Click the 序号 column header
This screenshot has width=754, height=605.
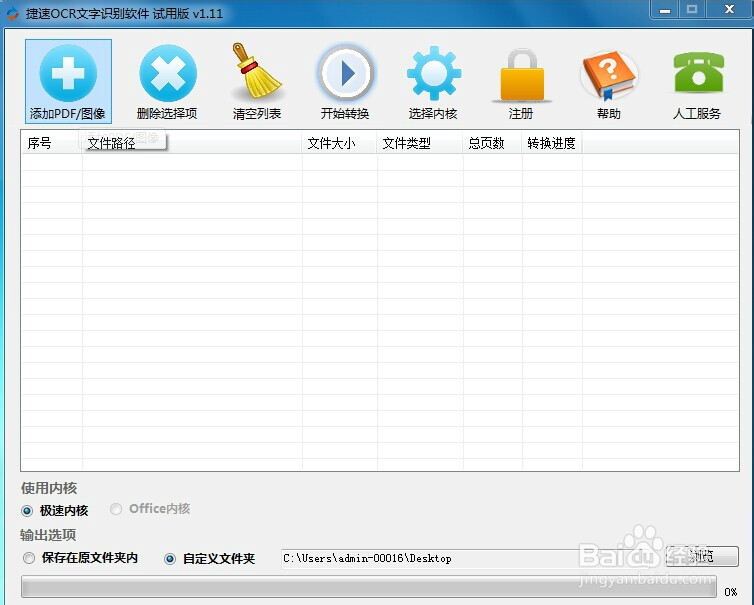tap(51, 143)
